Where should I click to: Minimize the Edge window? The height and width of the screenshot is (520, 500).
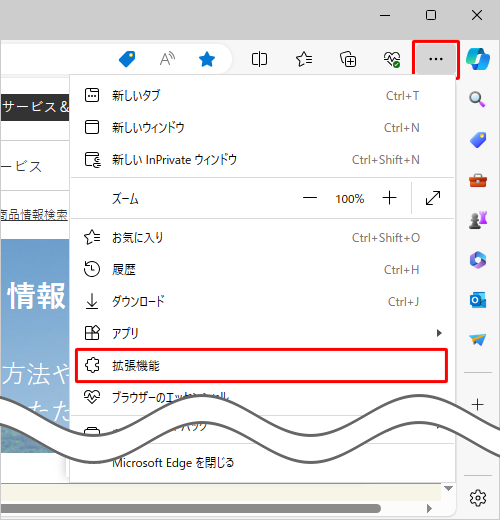385,15
